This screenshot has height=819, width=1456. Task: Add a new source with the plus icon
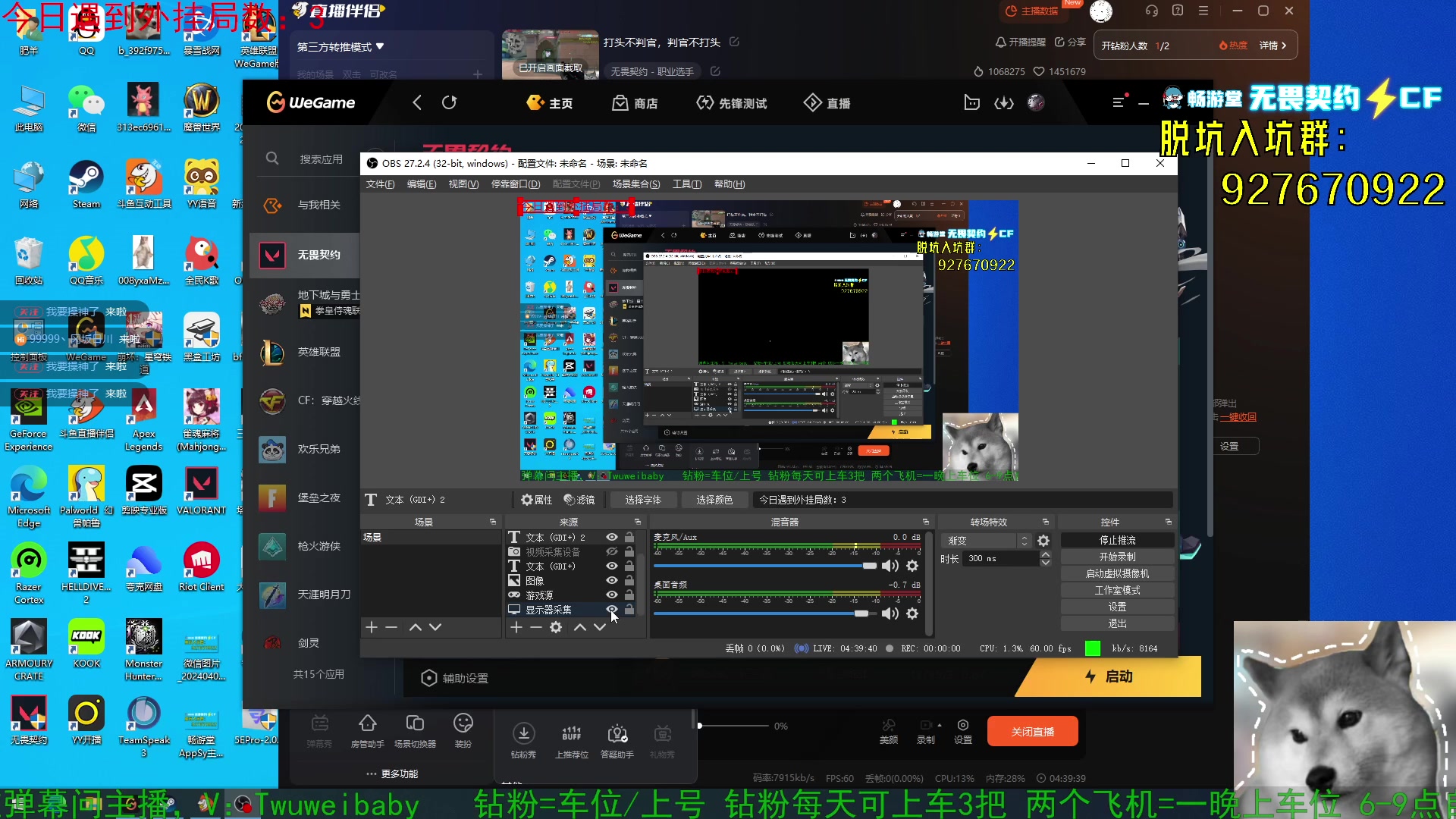pos(516,627)
